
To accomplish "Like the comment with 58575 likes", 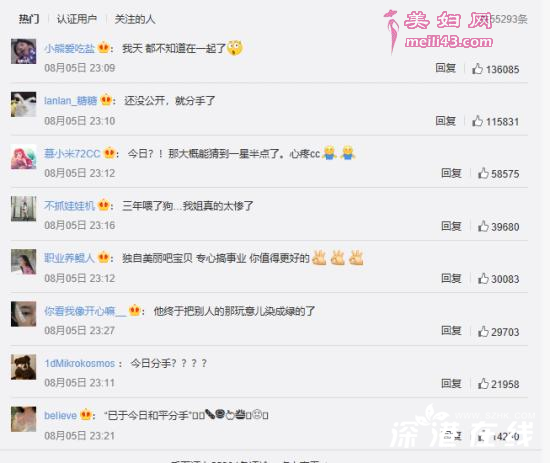I will 483,173.
